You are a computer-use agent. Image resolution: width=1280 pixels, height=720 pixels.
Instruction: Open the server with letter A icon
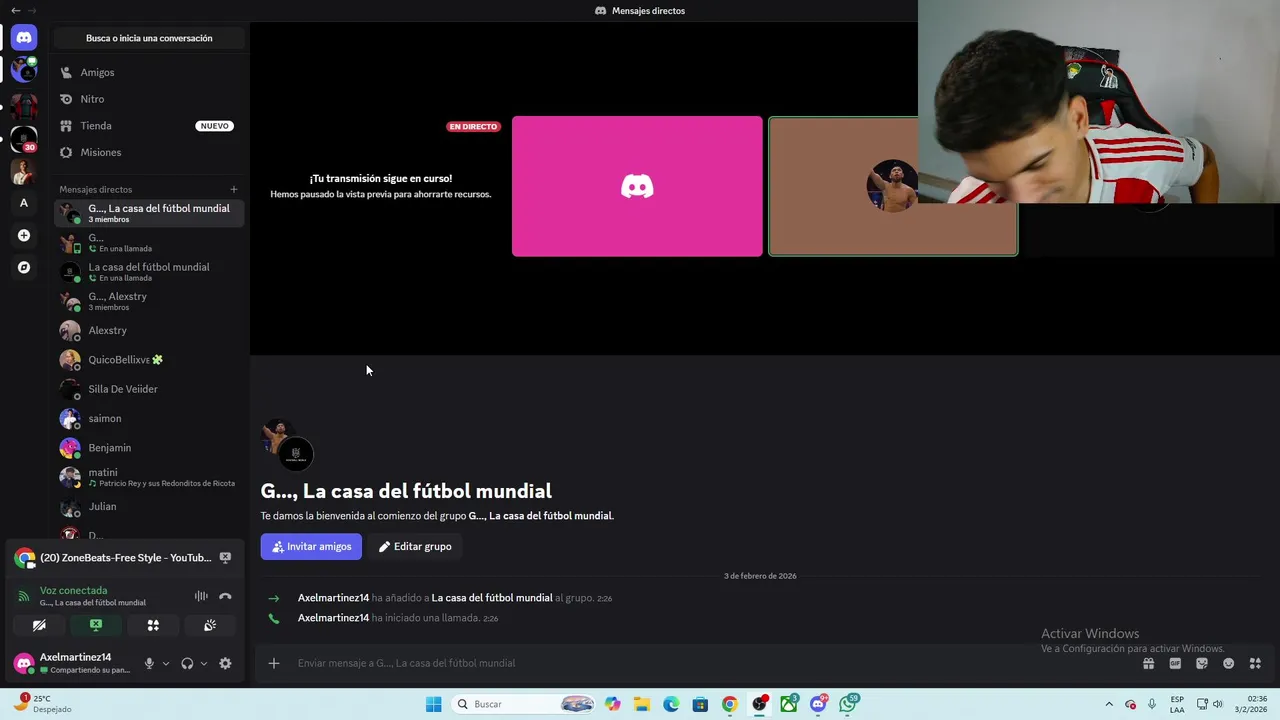(24, 203)
